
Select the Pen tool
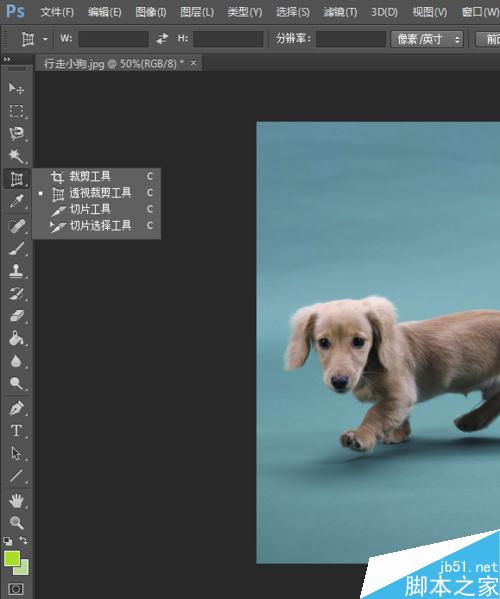pos(16,408)
